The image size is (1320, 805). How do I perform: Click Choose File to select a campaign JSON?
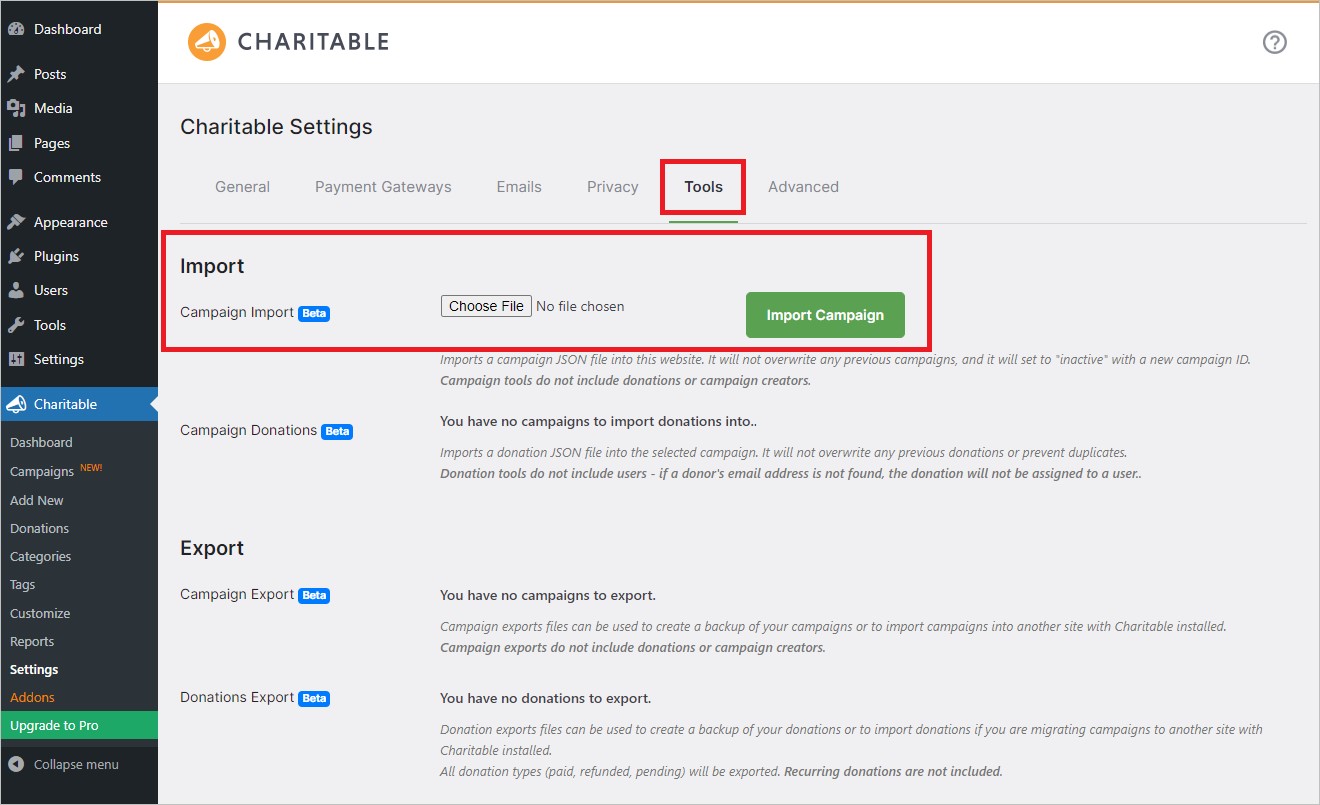tap(486, 305)
